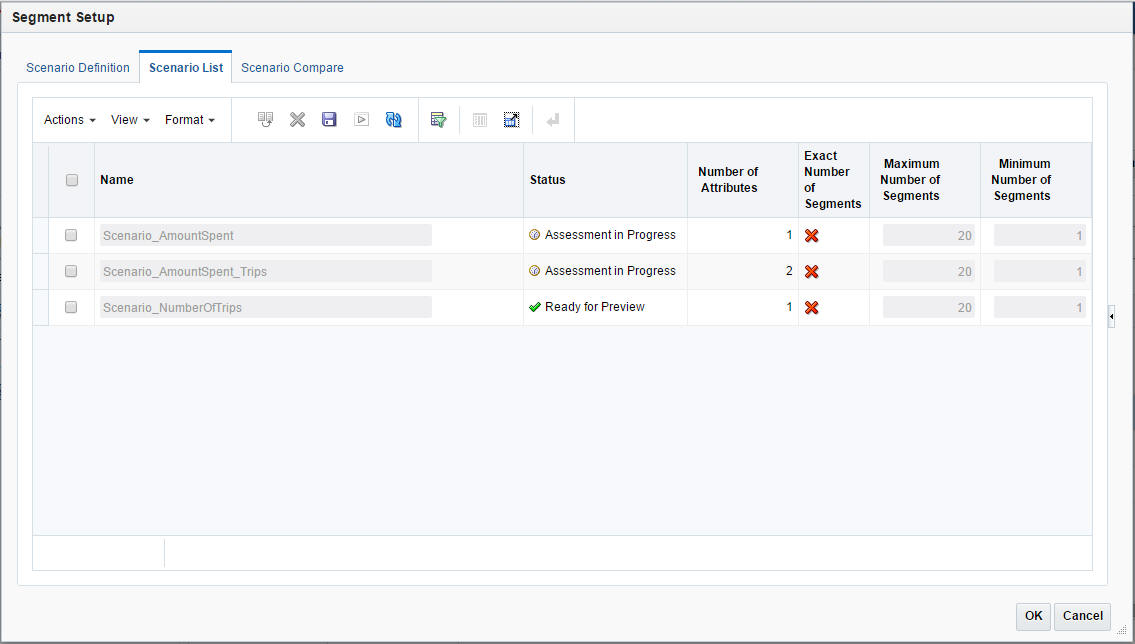1135x644 pixels.
Task: Open the Actions dropdown menu
Action: (69, 119)
